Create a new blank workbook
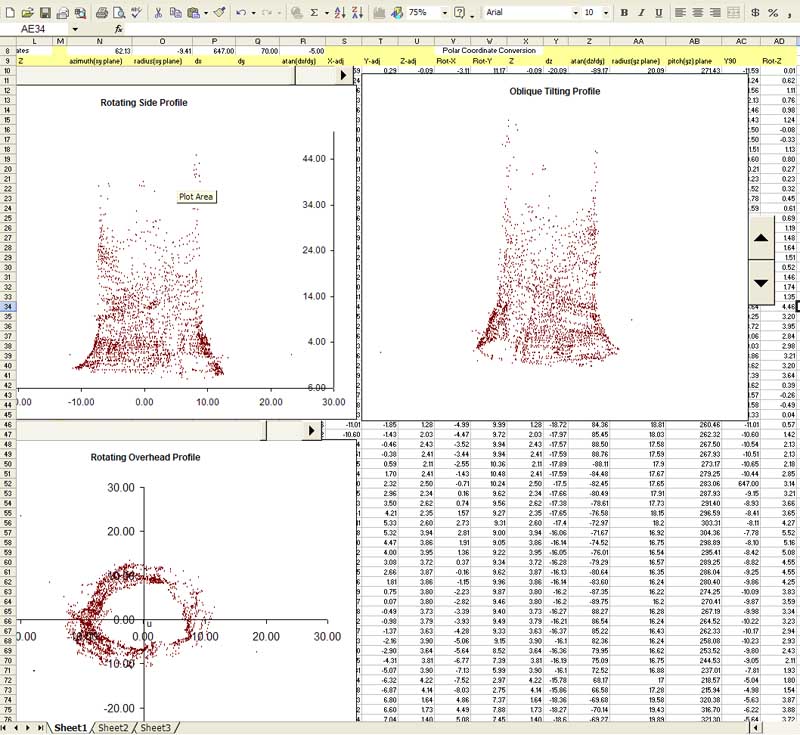Viewport: 800px width, 735px height. [x=9, y=13]
